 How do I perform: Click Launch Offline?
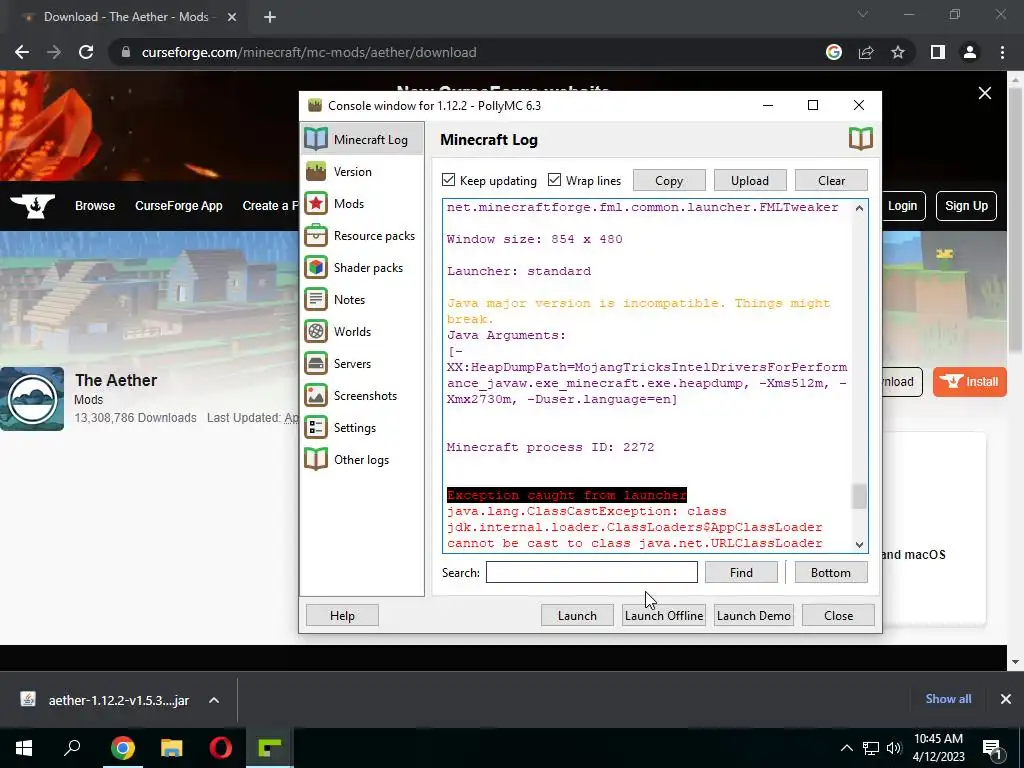(x=664, y=615)
